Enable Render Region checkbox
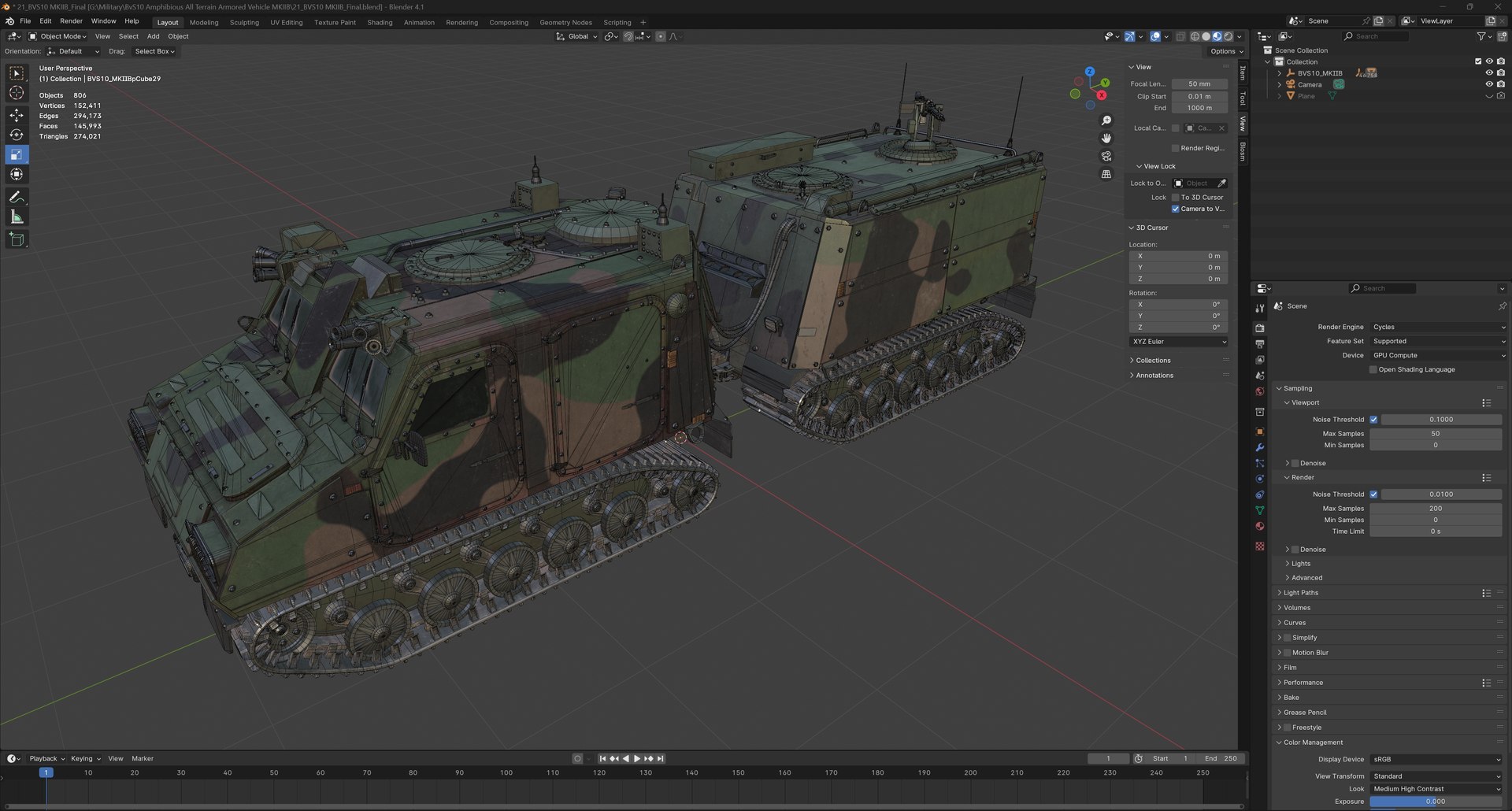Screen dimensions: 1512x811 pyautogui.click(x=1176, y=148)
